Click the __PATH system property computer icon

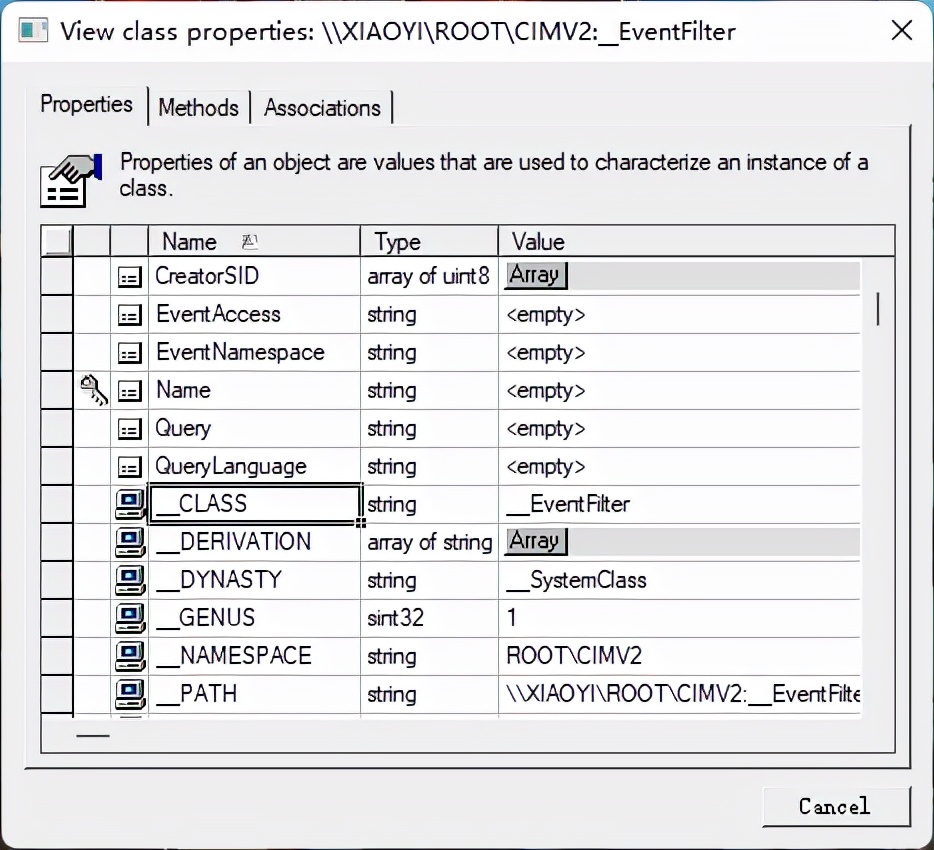pyautogui.click(x=130, y=694)
